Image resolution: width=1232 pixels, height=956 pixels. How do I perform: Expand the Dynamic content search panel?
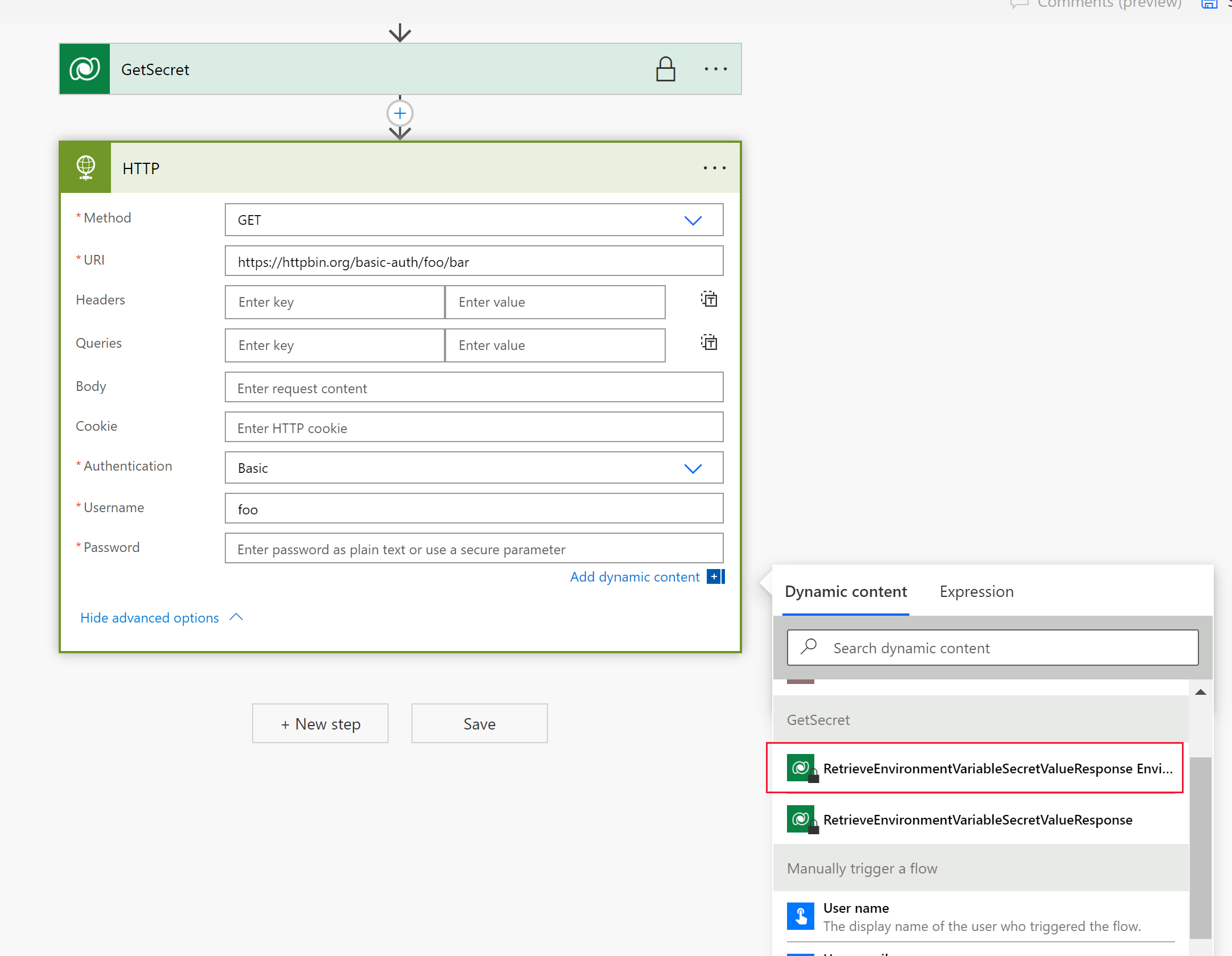pos(991,648)
